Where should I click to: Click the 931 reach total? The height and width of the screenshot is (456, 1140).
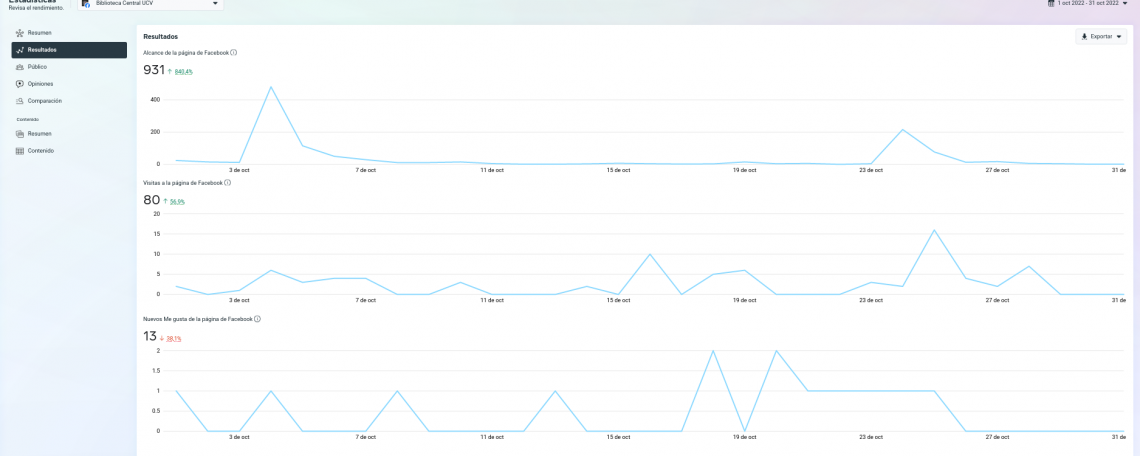pos(154,70)
